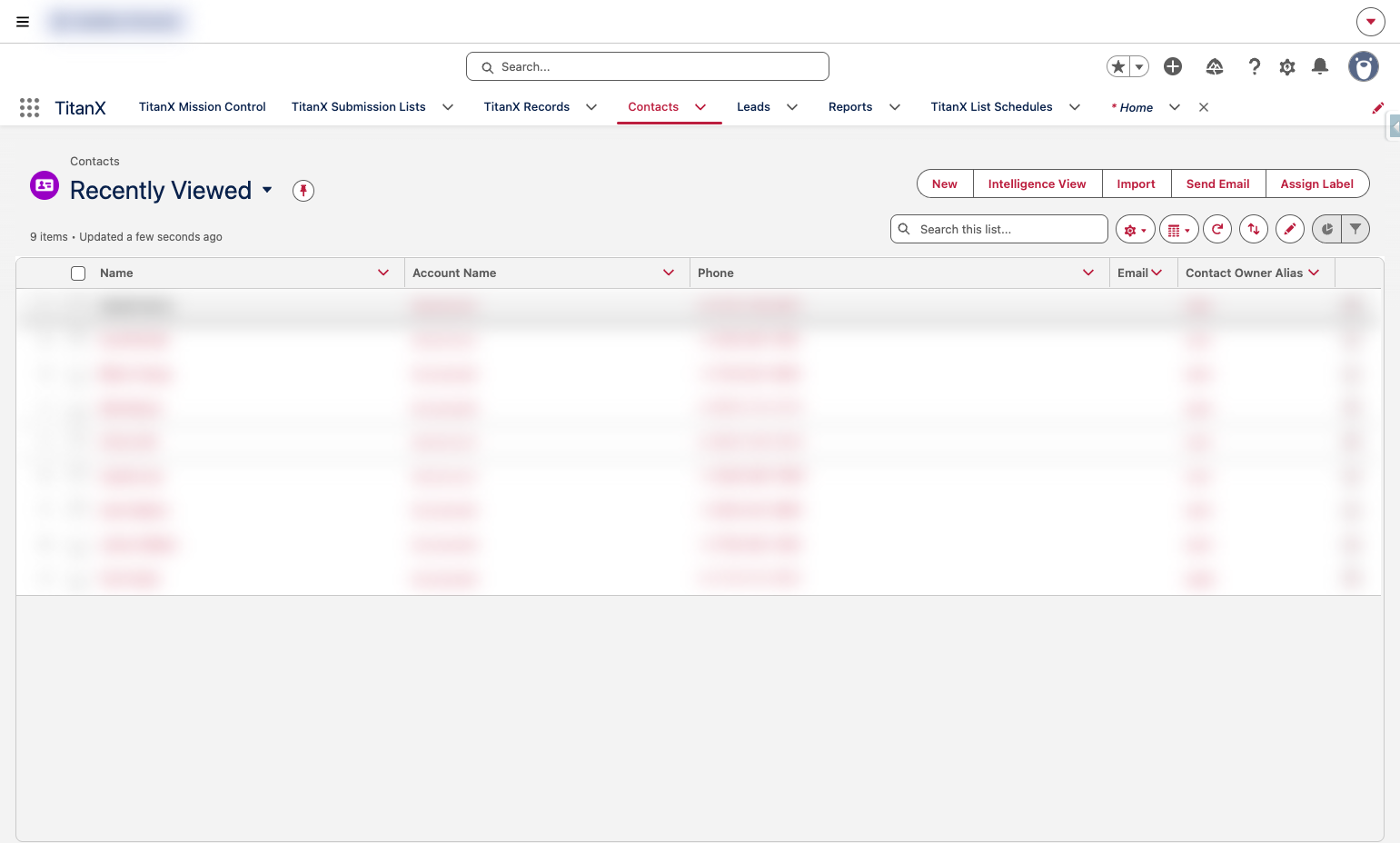
Task: Click the global create plus icon
Action: 1173,66
